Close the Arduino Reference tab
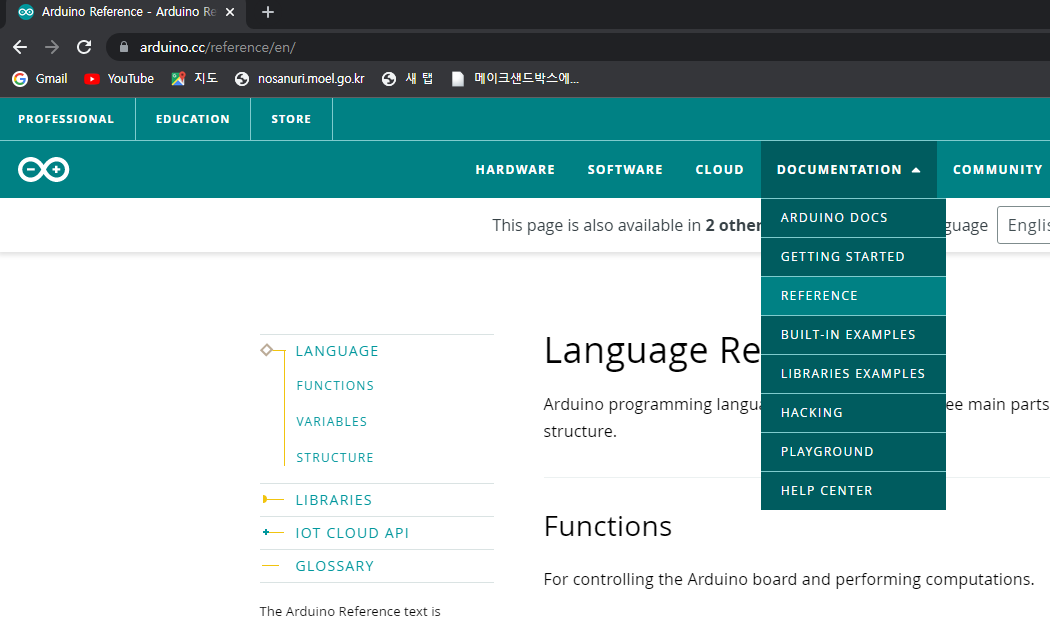The image size is (1050, 620). 230,12
